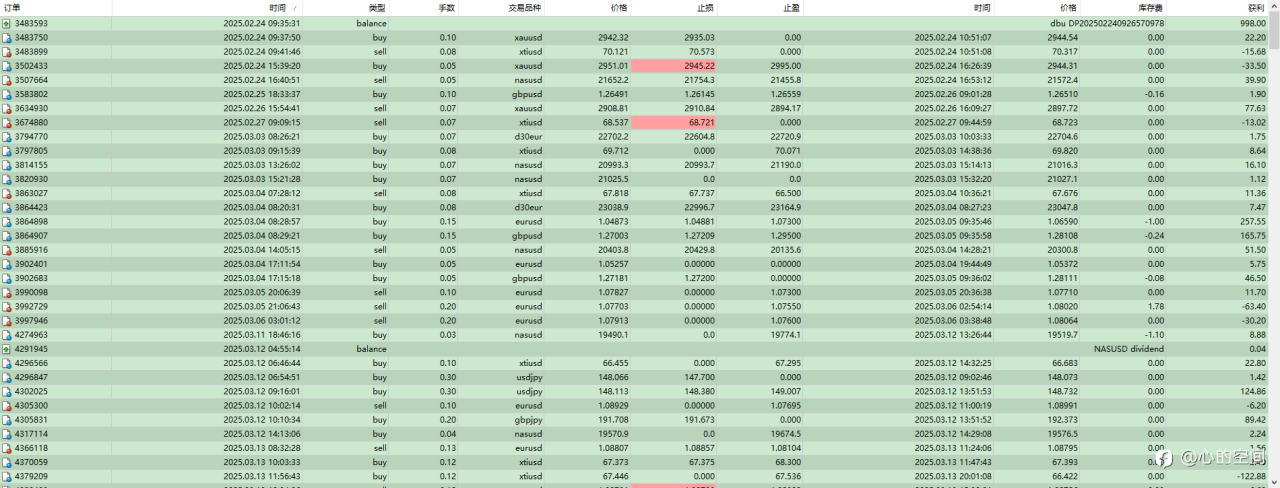Click order number 4305831

pos(31,420)
